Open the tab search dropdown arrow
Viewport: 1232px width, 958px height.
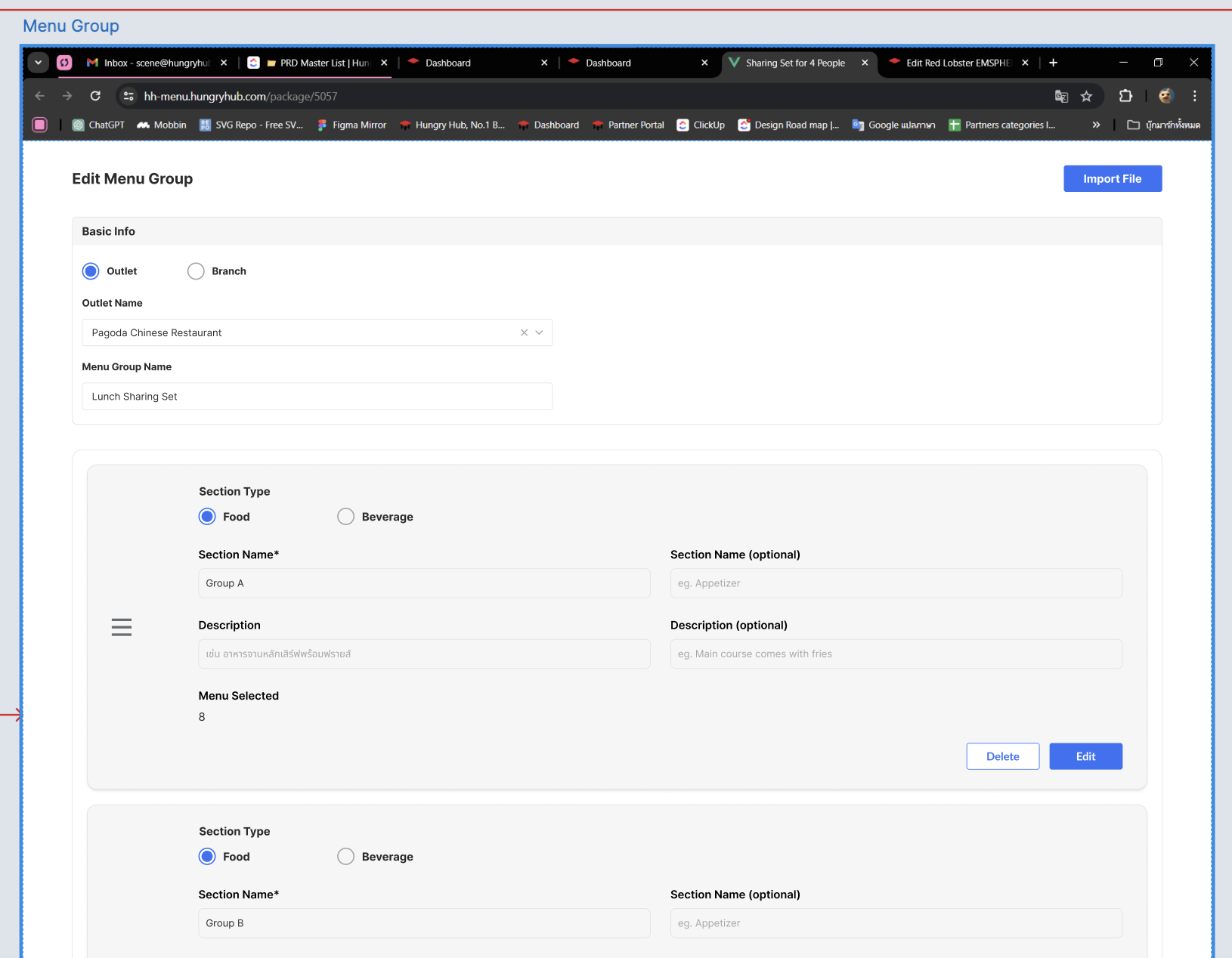click(38, 63)
